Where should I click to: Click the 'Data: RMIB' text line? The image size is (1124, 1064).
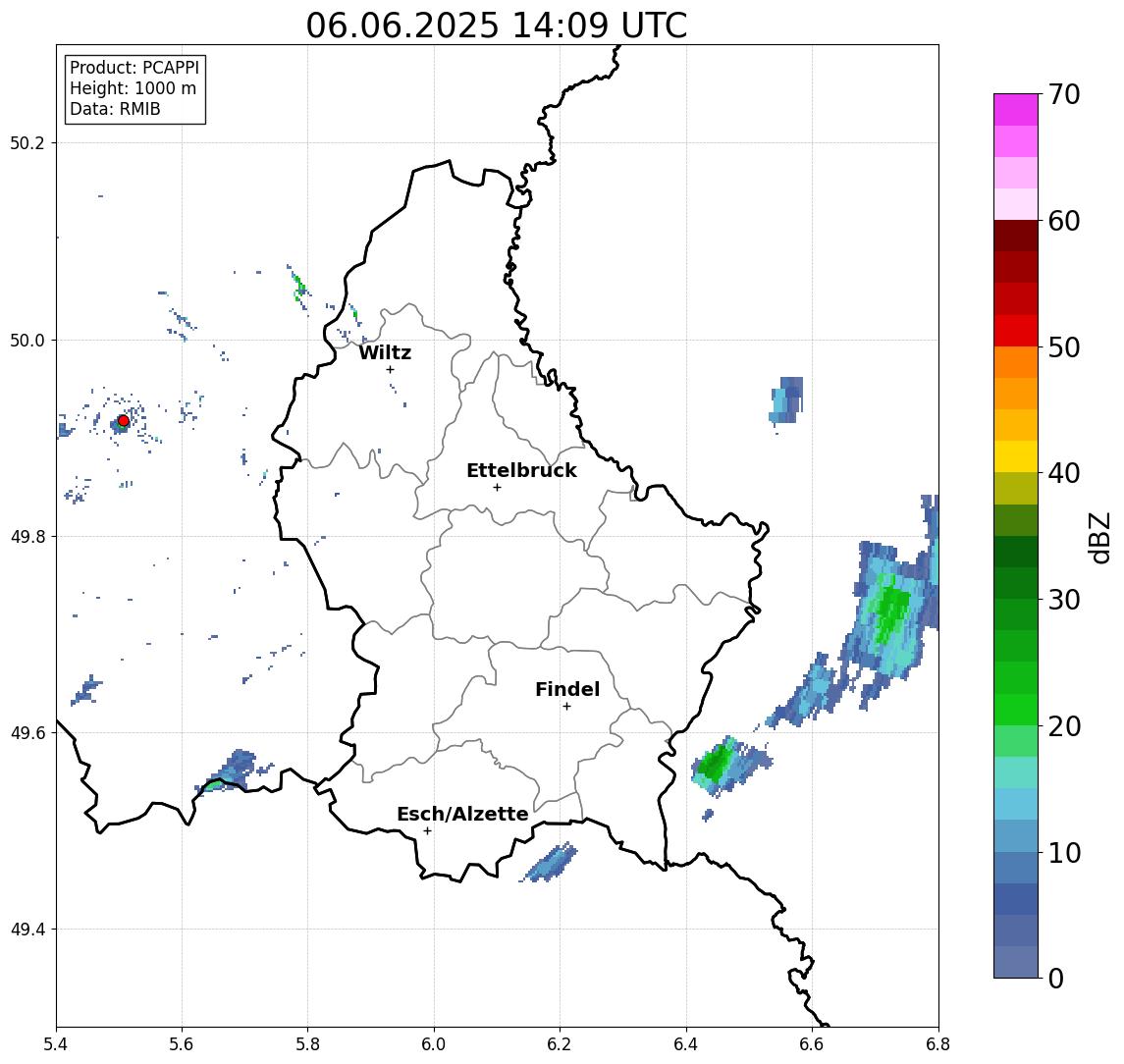[115, 109]
